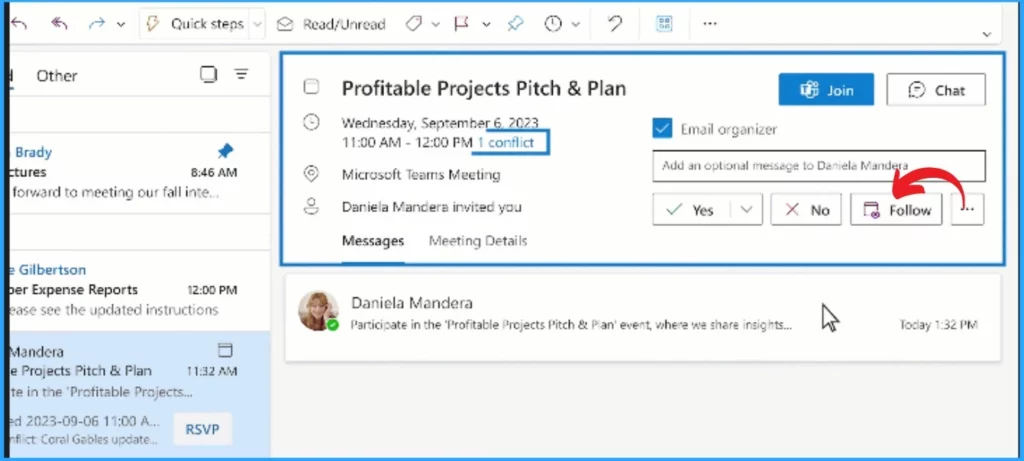Click Daniela Mandera's profile photo
The width and height of the screenshot is (1024, 461).
click(x=319, y=311)
